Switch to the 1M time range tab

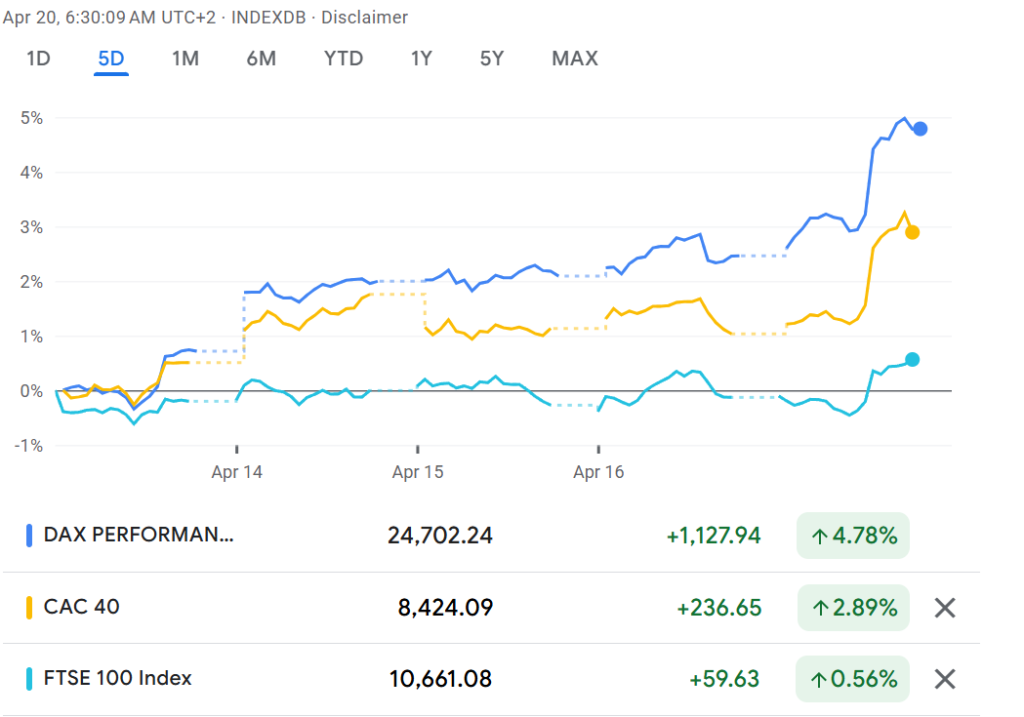click(185, 59)
